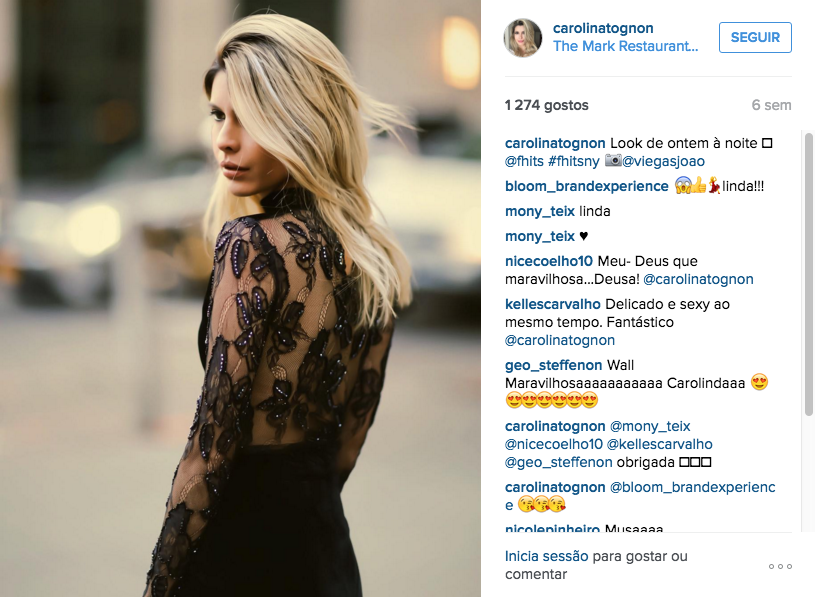Viewport: 815px width, 597px height.
Task: Open the @fhits mention in the caption
Action: [x=524, y=161]
